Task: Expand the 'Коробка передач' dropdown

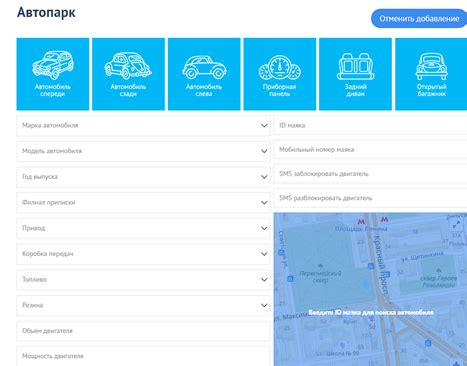Action: [143, 254]
